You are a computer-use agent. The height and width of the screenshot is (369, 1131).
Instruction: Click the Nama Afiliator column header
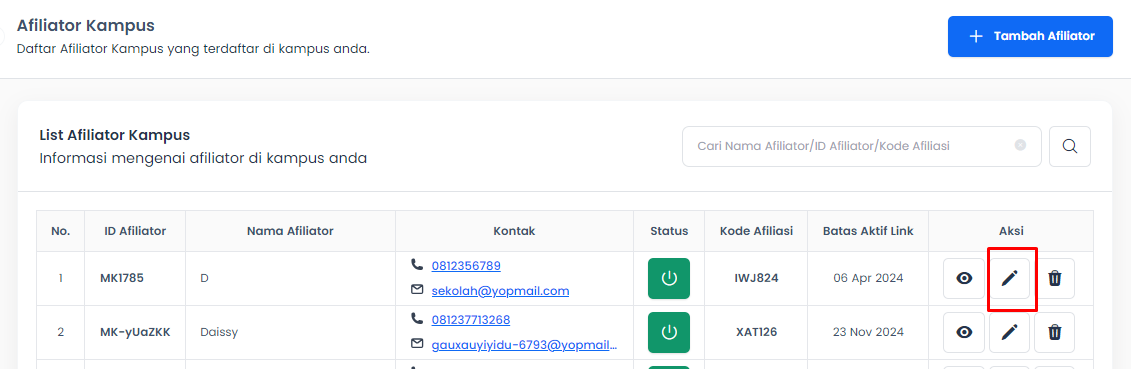pos(290,231)
